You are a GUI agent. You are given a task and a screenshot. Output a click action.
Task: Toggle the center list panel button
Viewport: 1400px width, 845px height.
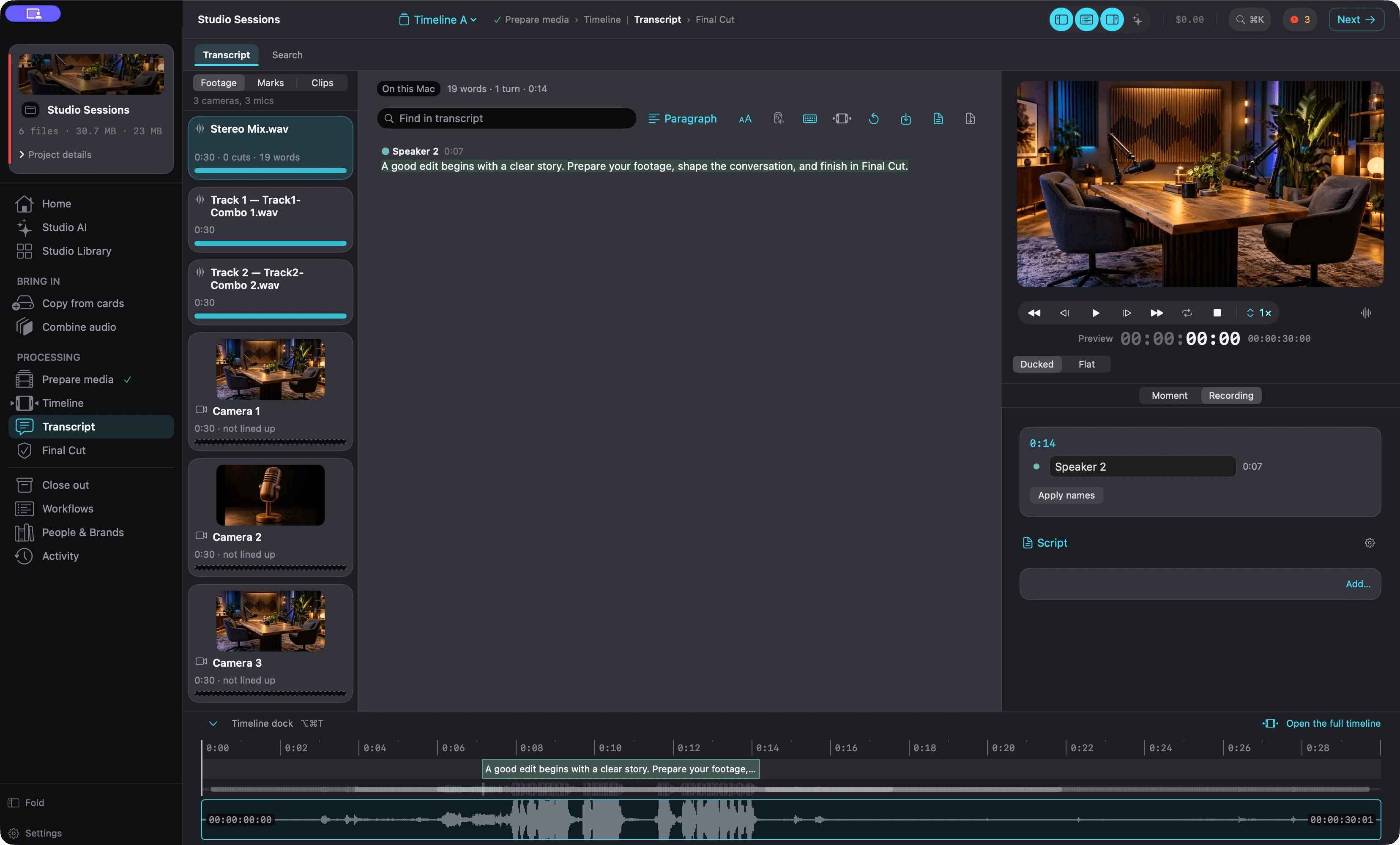[x=1086, y=19]
